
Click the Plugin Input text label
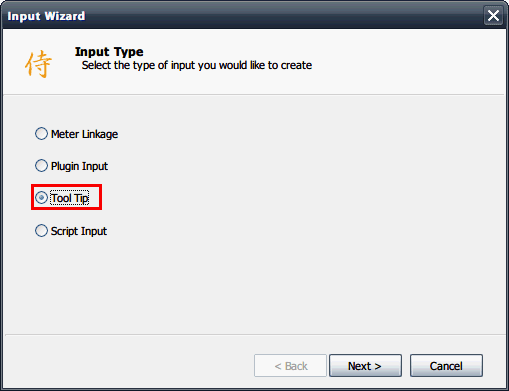pos(79,166)
